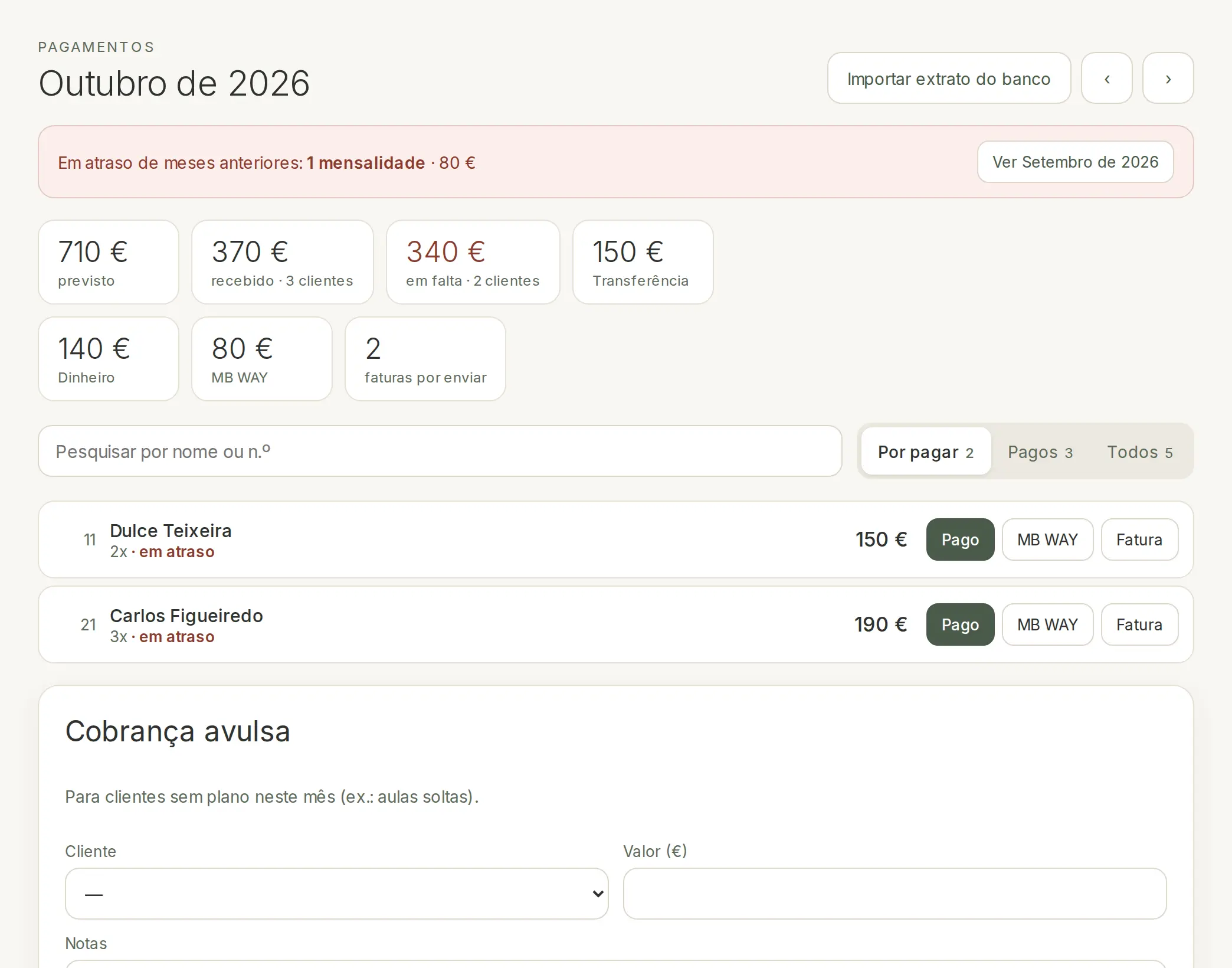Open Dulce Teixeira's payment row
The image size is (1232, 968).
pos(615,539)
